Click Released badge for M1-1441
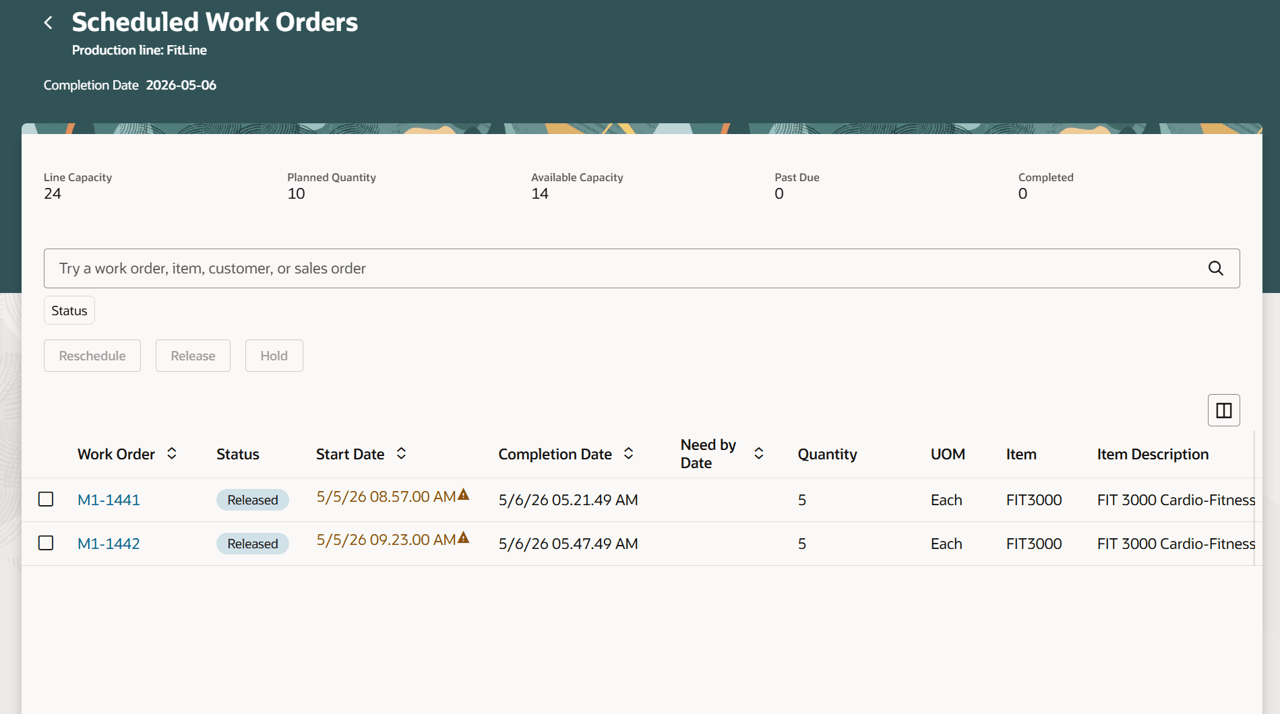The image size is (1280, 714). pyautogui.click(x=252, y=500)
